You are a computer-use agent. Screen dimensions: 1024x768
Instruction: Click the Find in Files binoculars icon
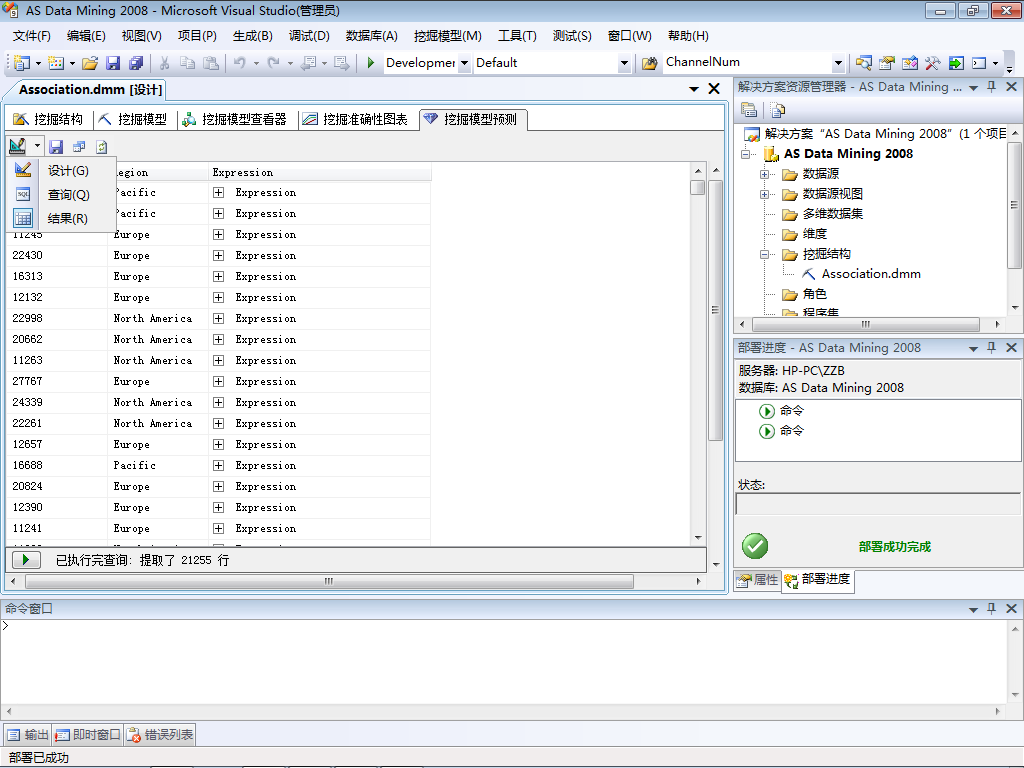click(x=649, y=63)
